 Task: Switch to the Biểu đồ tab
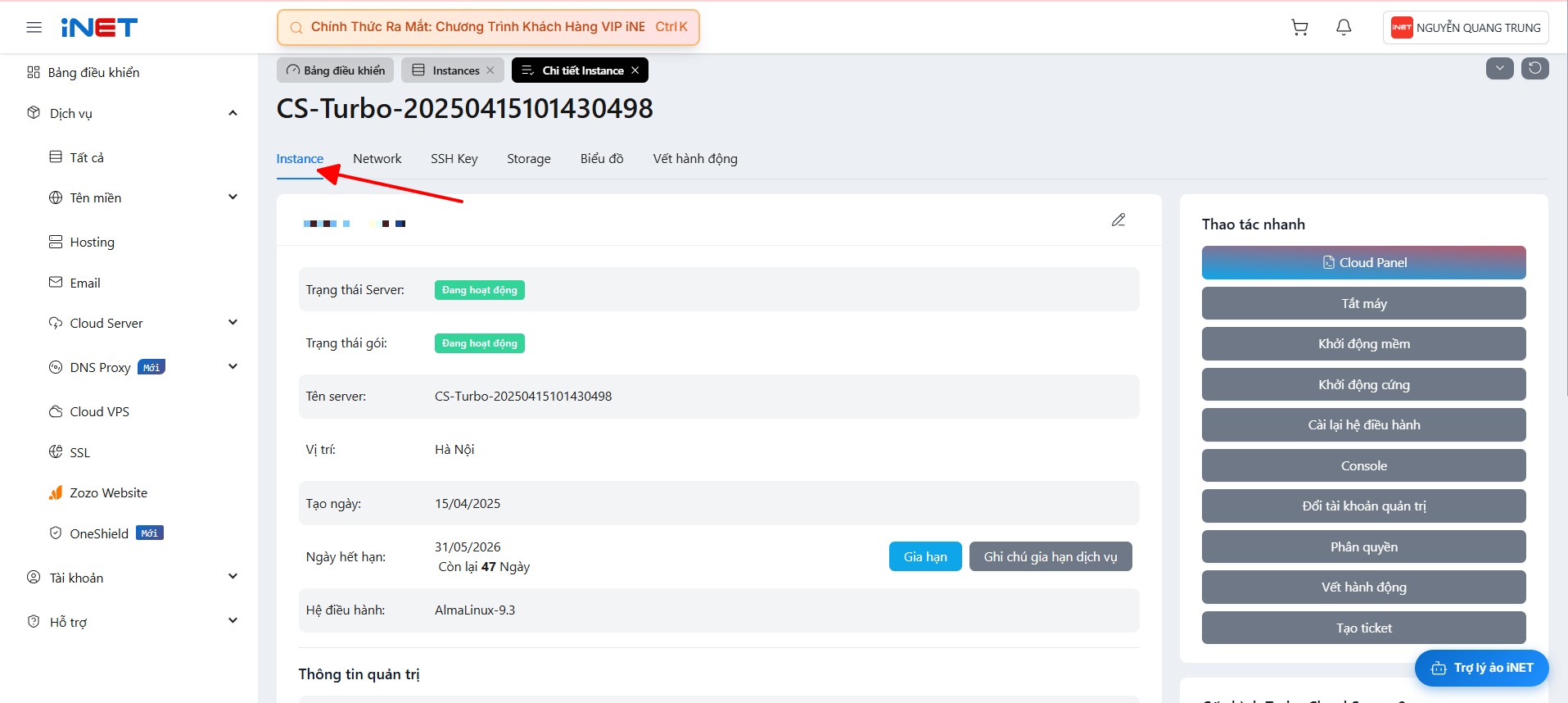click(x=602, y=159)
